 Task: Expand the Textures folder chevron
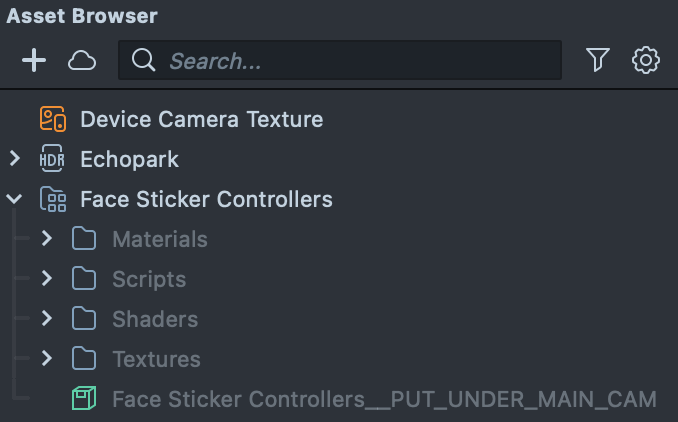click(47, 359)
